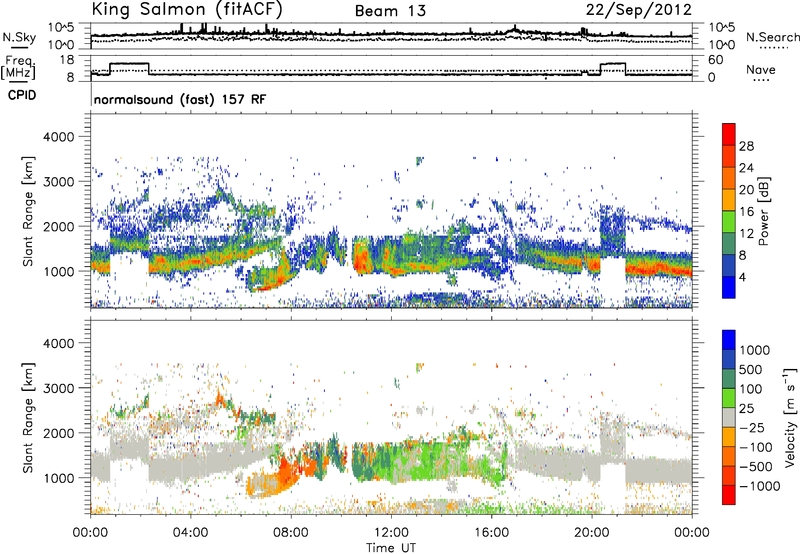Click the date '22/Sep/2012'
Viewport: 800px width, 554px height.
639,9
